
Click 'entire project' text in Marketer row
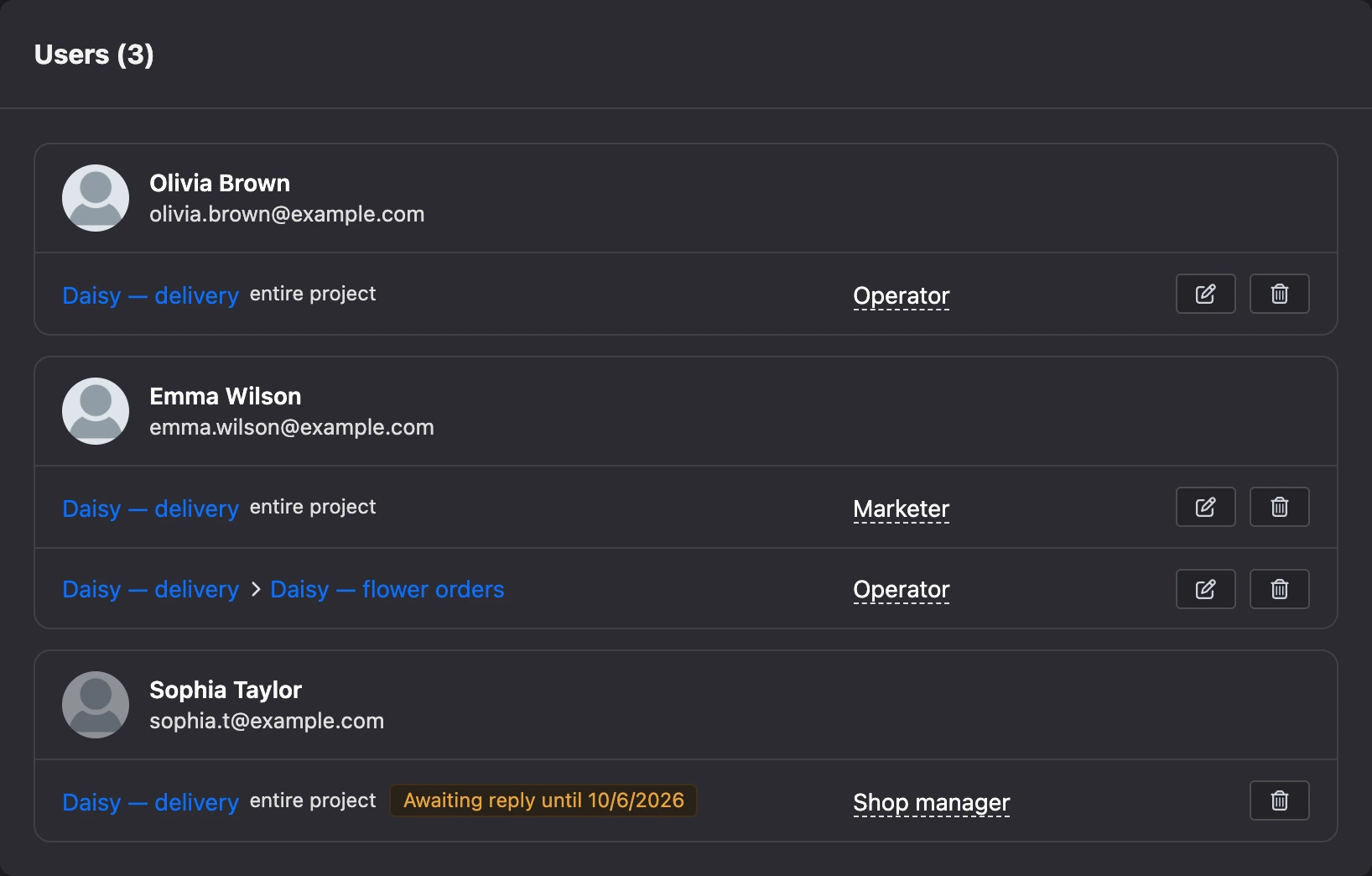point(313,507)
